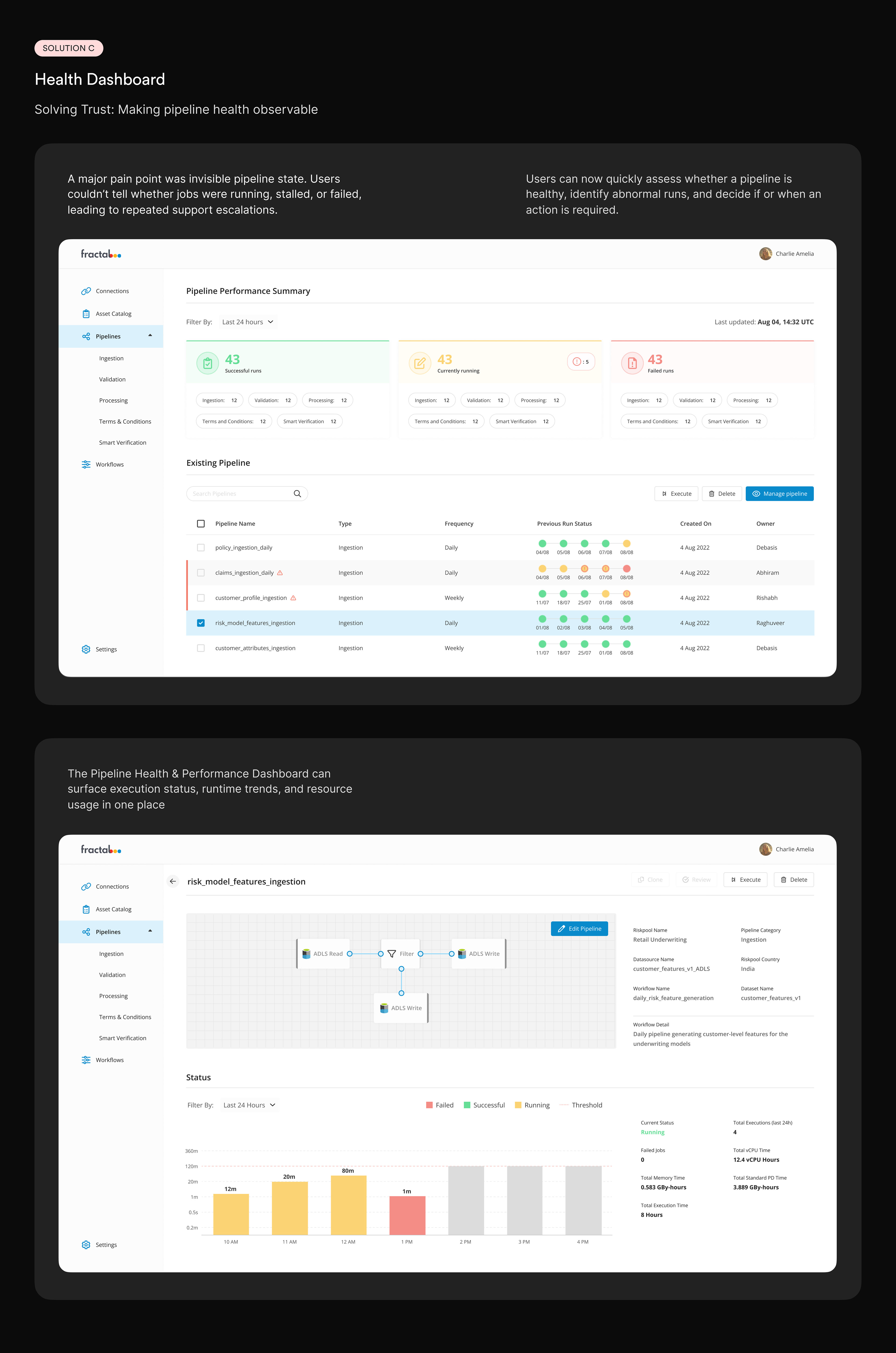Click the search magnifier icon in Search Pipelines
The width and height of the screenshot is (896, 1353).
(297, 494)
